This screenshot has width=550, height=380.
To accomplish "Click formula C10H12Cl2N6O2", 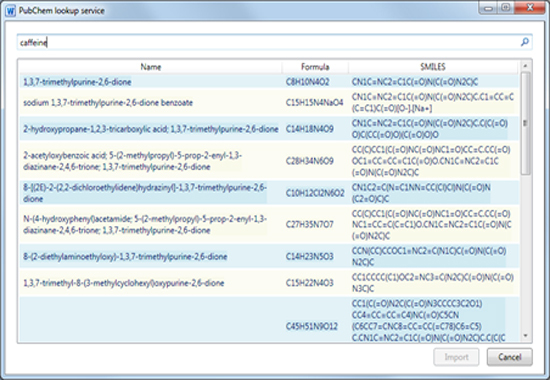I will [x=315, y=193].
